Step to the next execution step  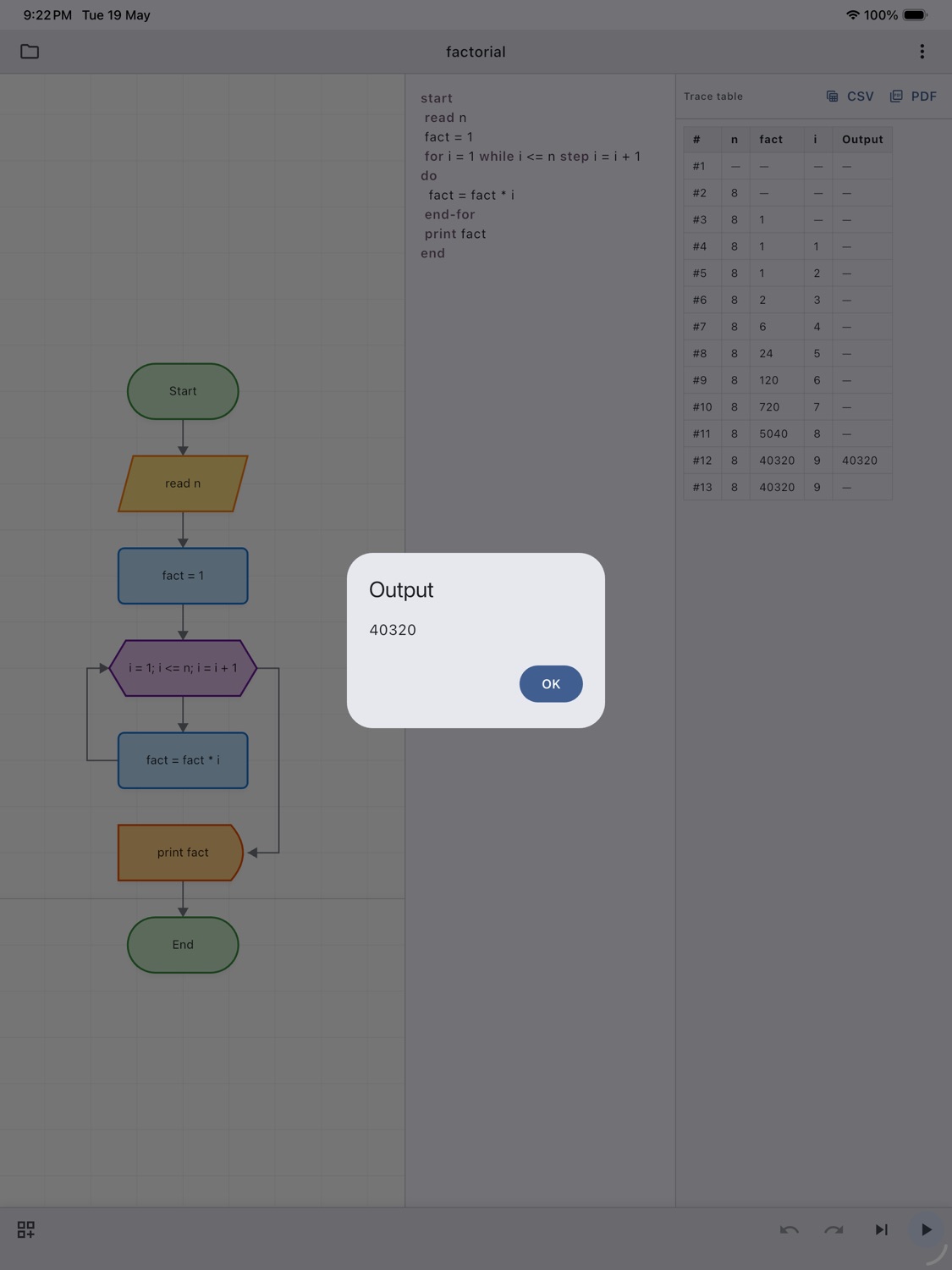(881, 1229)
